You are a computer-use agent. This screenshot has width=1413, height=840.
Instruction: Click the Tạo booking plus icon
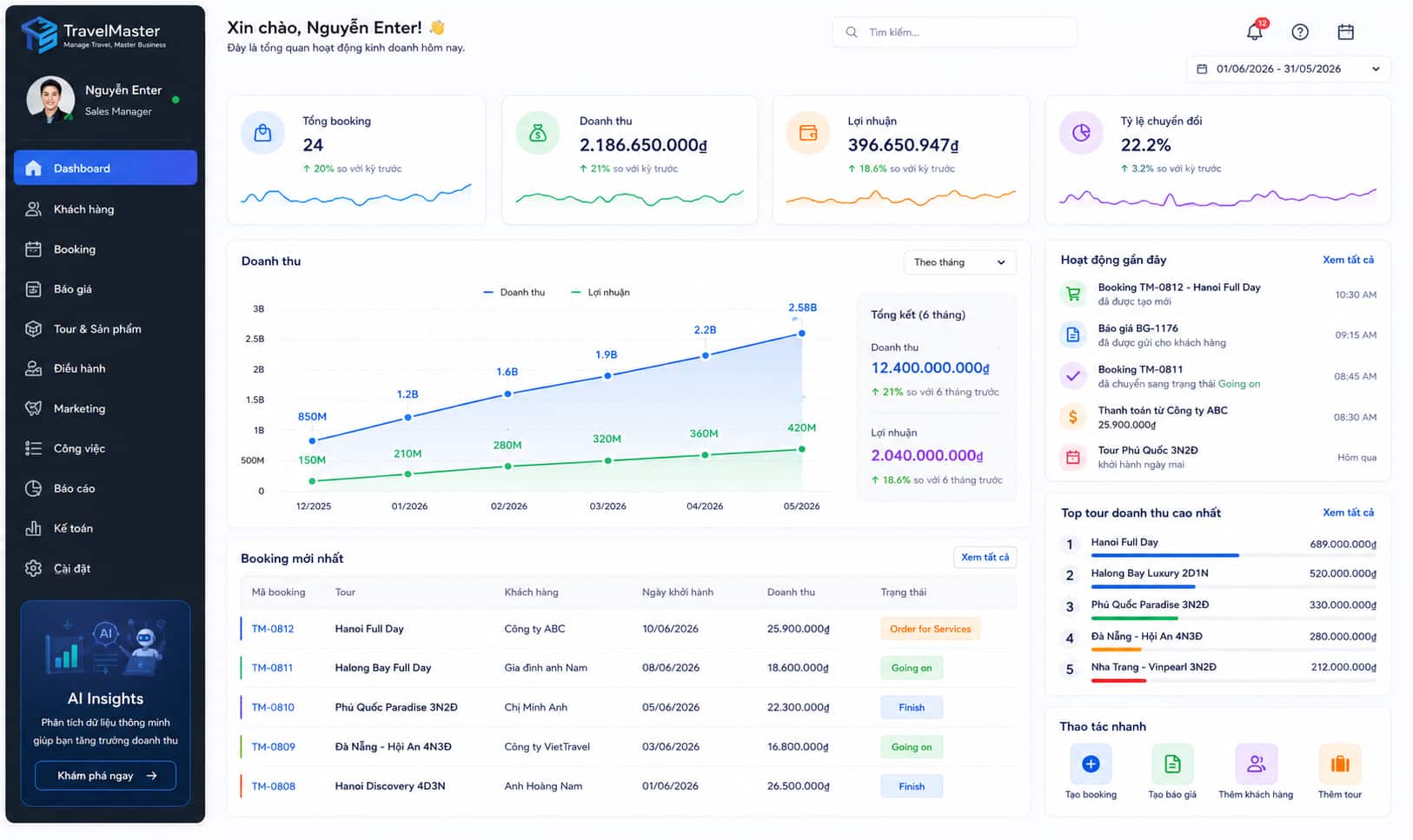(x=1091, y=764)
